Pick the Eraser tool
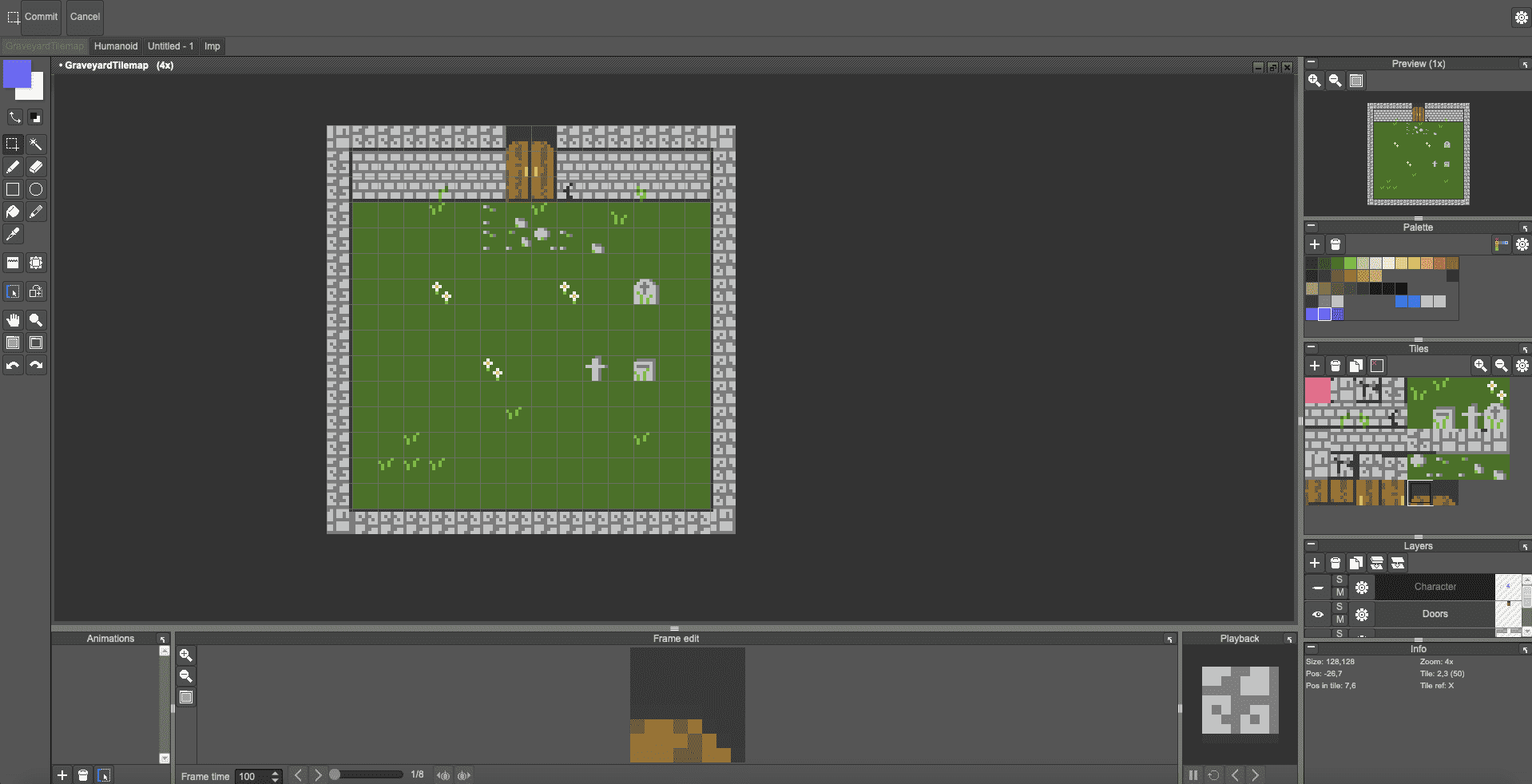 [36, 167]
